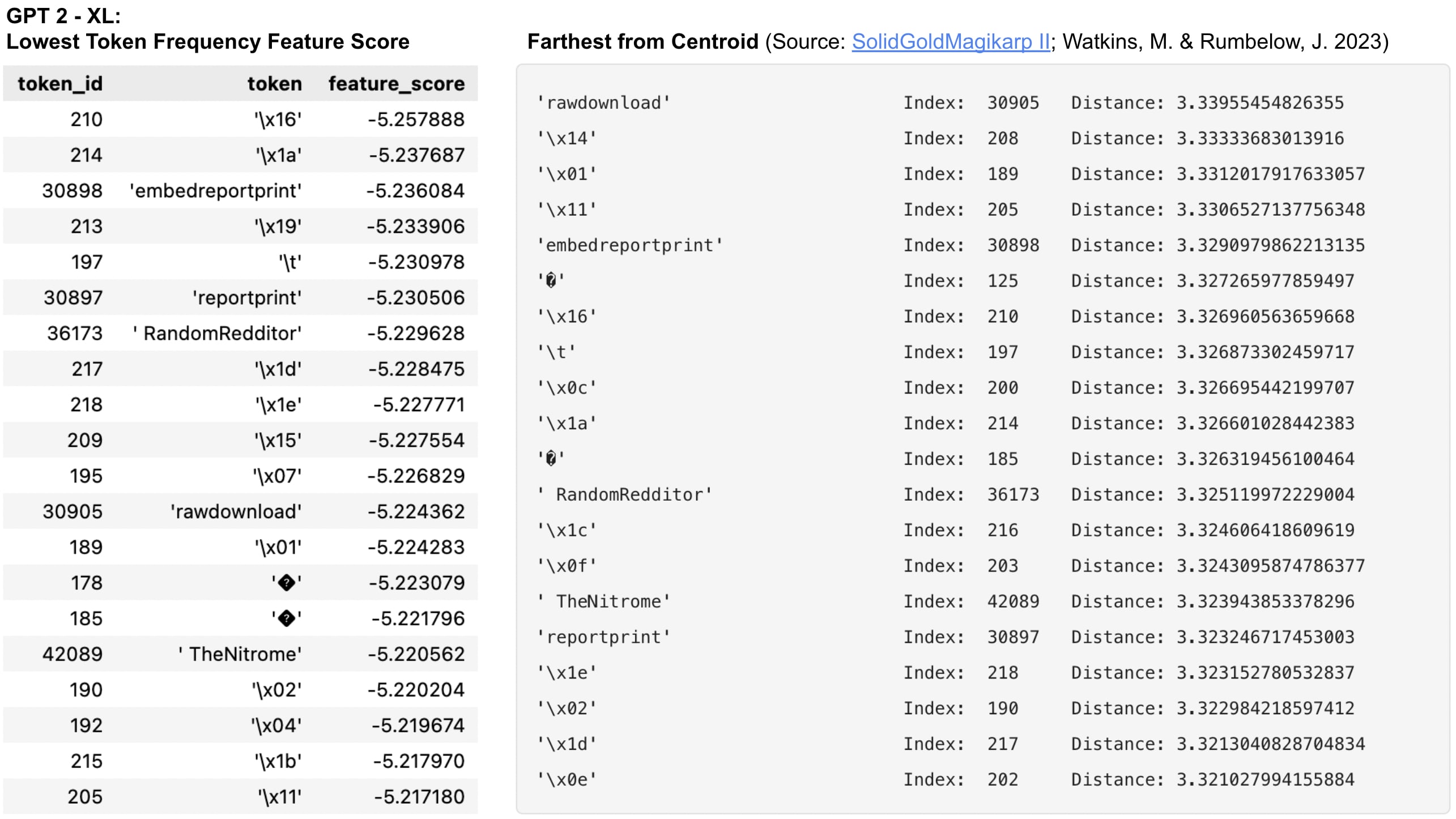Click the 'Farthest from Centroid' heading
Image resolution: width=1456 pixels, height=819 pixels.
click(x=642, y=42)
